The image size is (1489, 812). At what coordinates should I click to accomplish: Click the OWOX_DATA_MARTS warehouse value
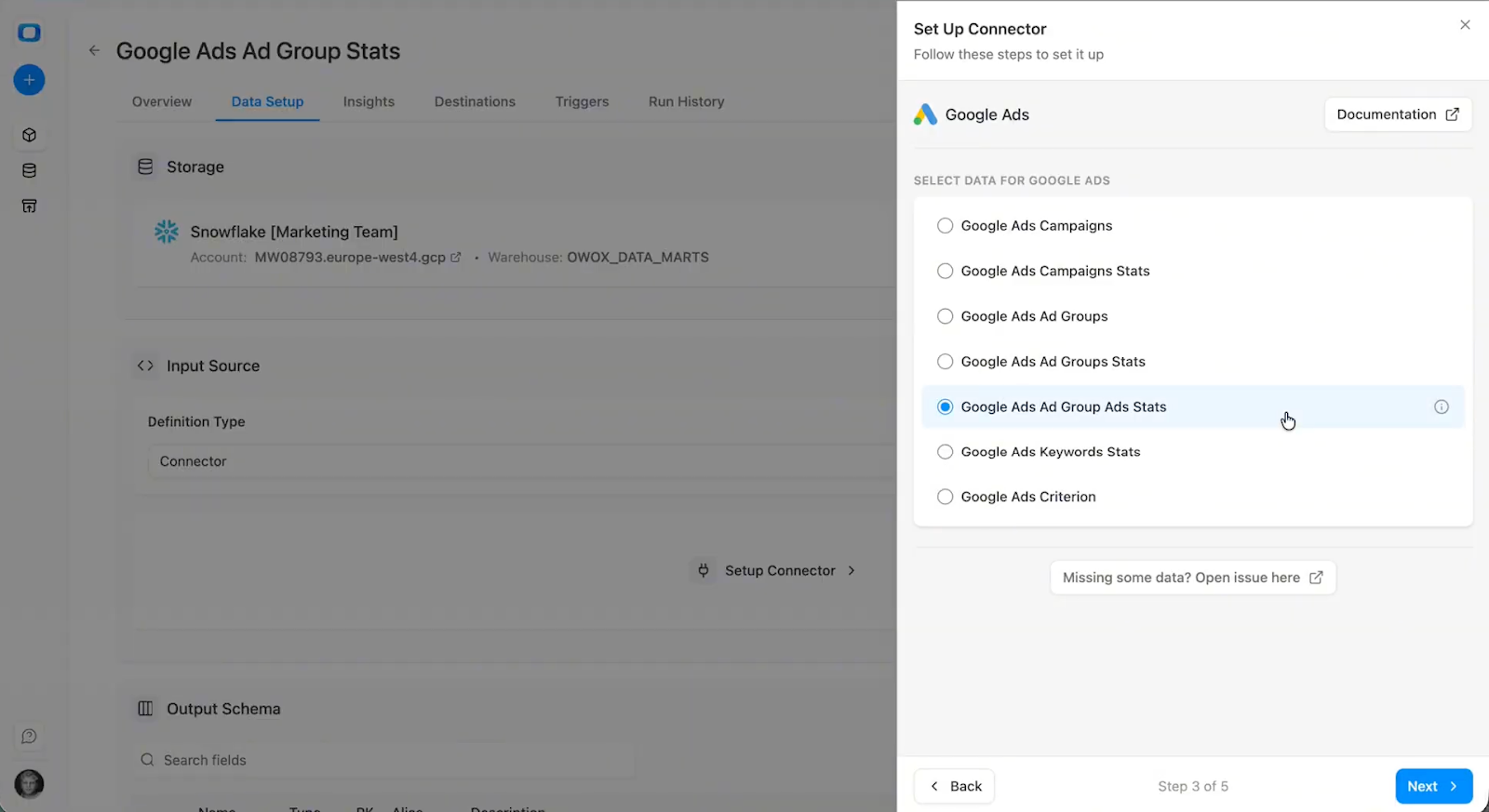[x=637, y=258]
